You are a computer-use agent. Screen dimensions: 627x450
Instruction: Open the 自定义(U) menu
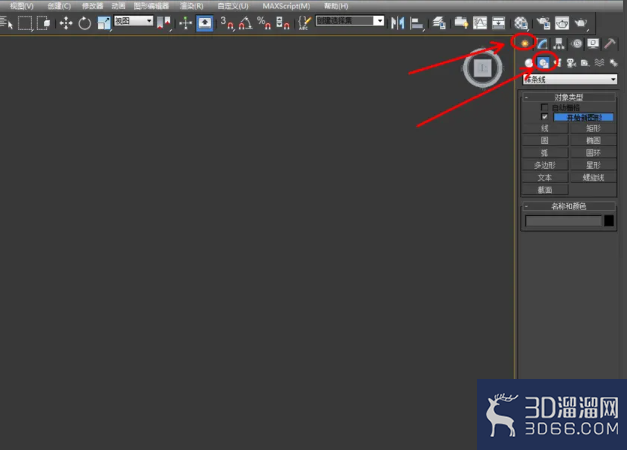[233, 6]
